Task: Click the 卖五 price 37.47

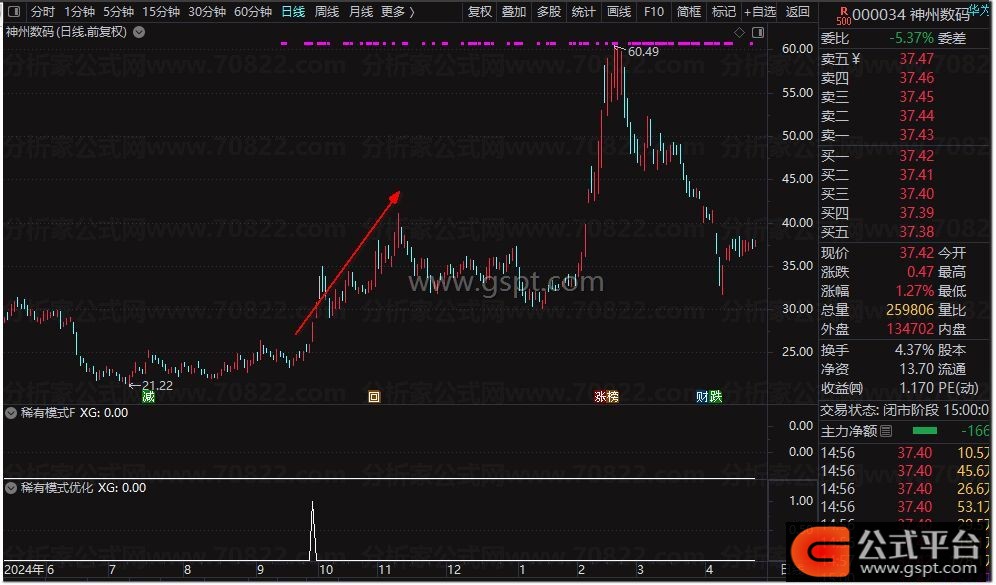Action: [x=917, y=59]
